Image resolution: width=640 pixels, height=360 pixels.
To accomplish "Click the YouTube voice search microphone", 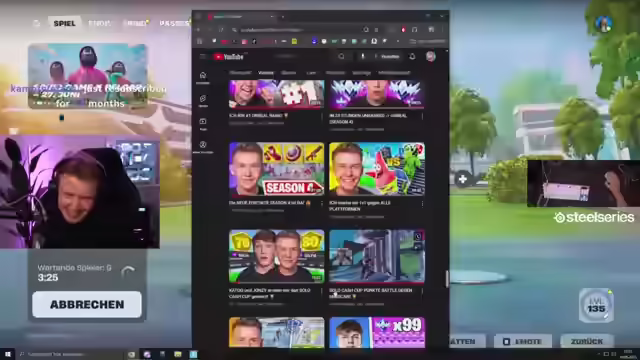I will [x=362, y=56].
